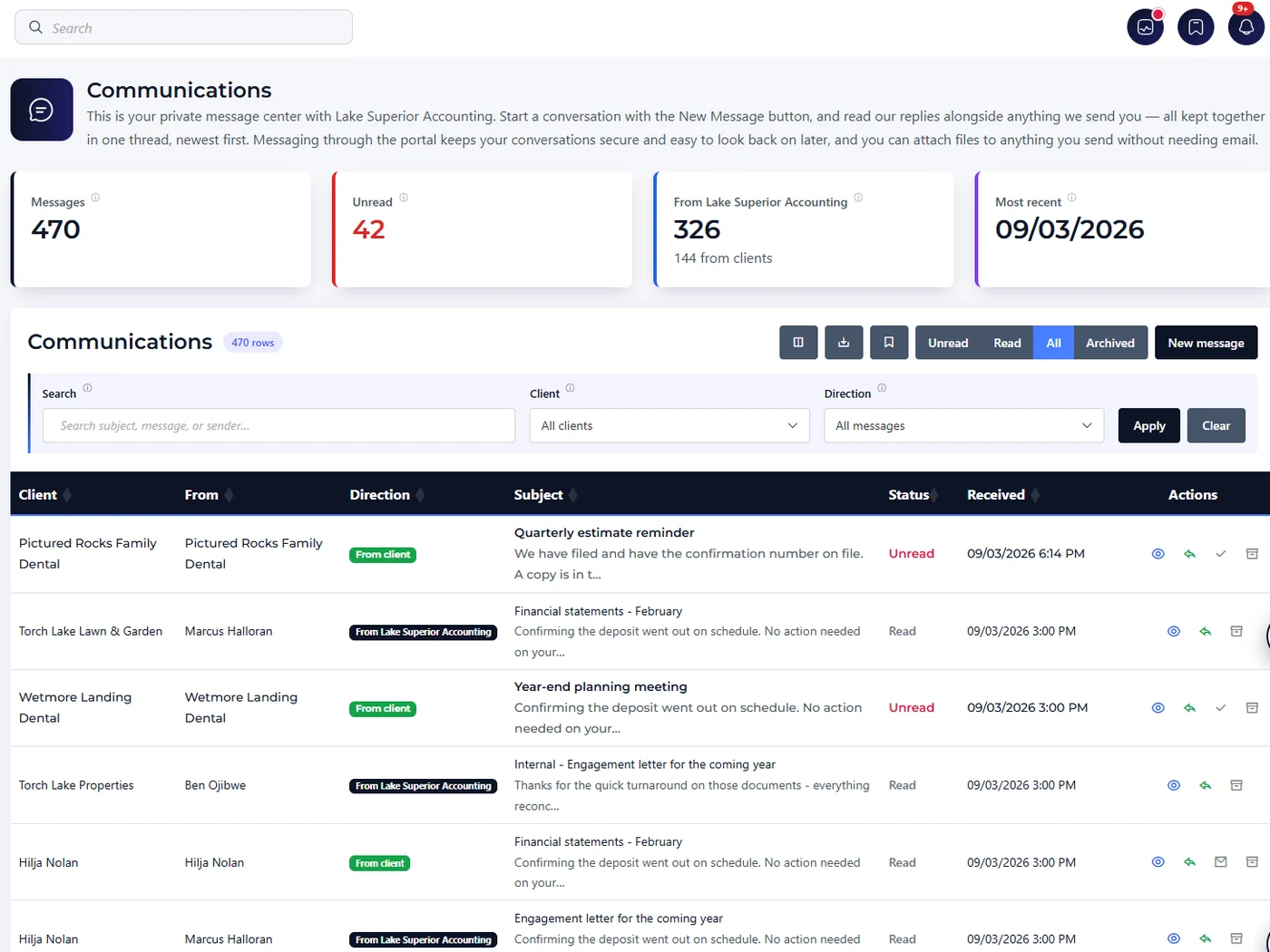Archive the Year-end planning meeting message

pos(1252,708)
